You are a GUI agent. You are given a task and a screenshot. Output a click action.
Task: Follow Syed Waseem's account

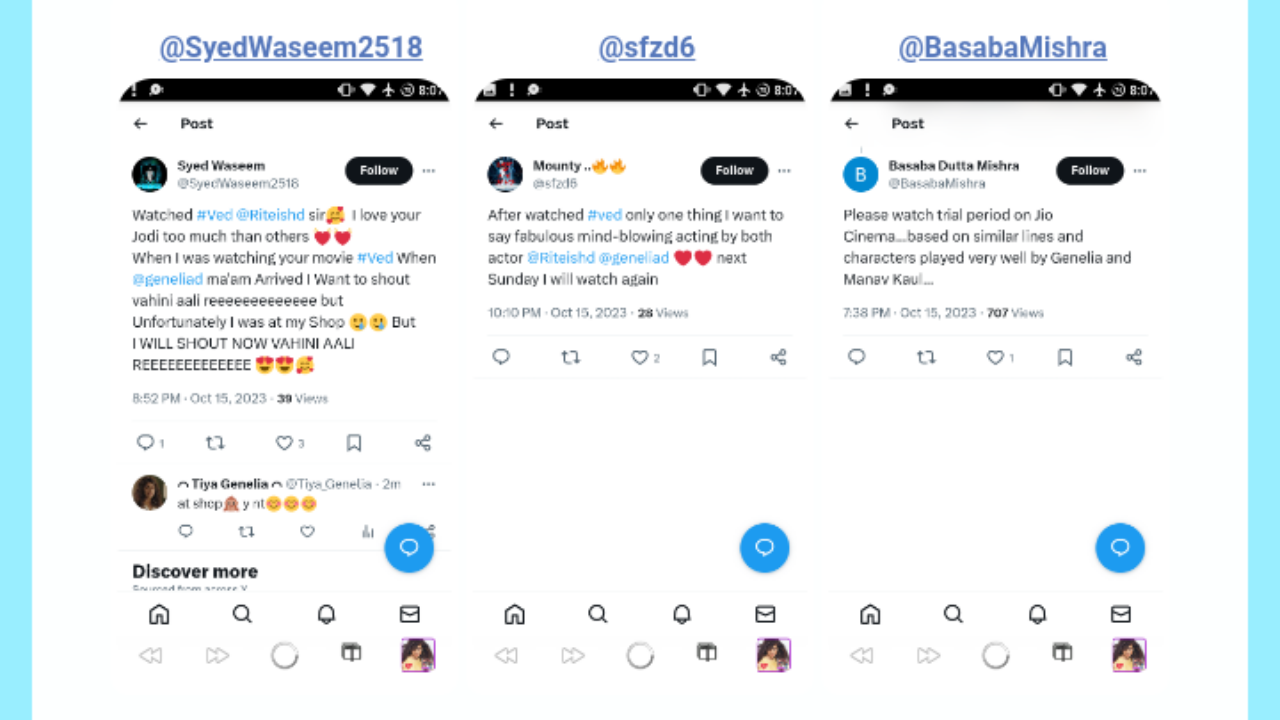point(379,171)
